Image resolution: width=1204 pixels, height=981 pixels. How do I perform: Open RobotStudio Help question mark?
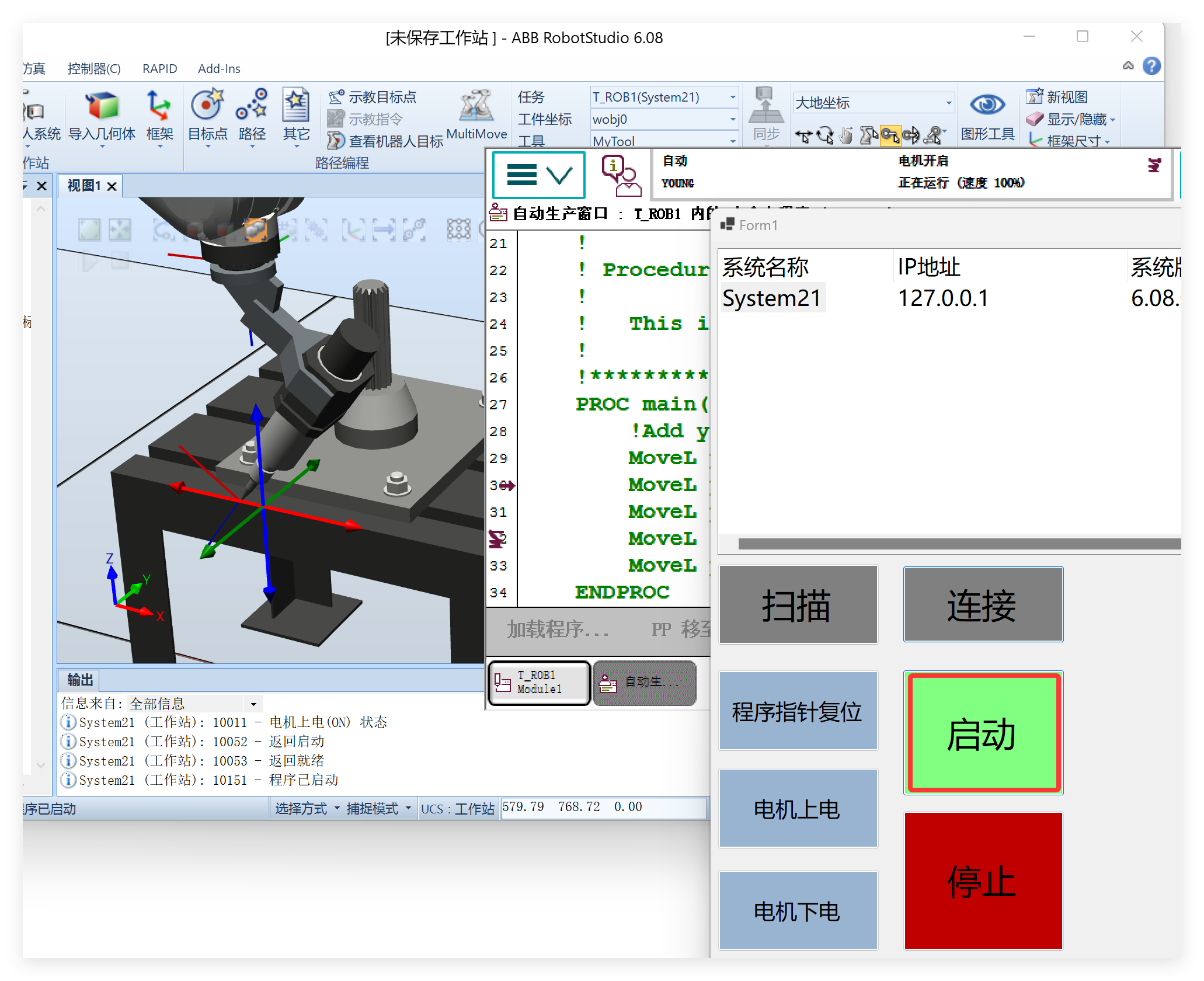pos(1151,65)
